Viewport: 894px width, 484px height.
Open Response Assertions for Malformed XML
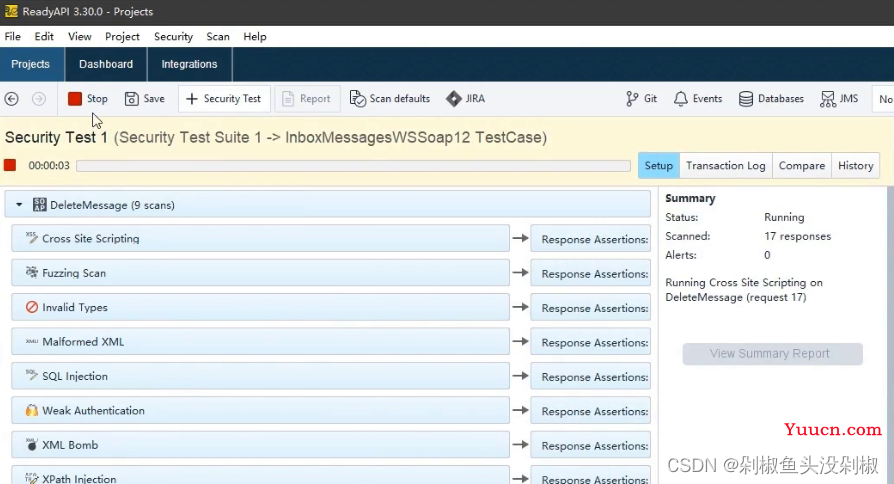(591, 342)
